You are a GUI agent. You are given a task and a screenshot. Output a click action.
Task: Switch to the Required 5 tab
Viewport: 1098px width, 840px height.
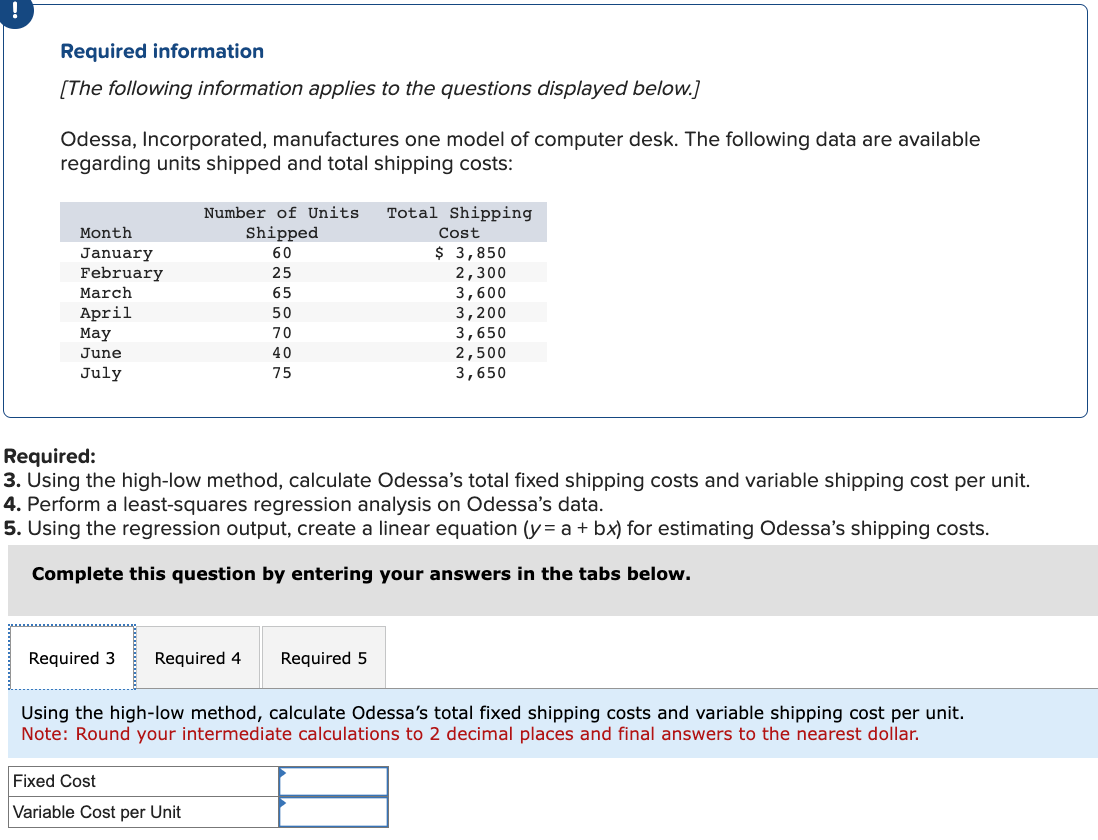[x=323, y=657]
